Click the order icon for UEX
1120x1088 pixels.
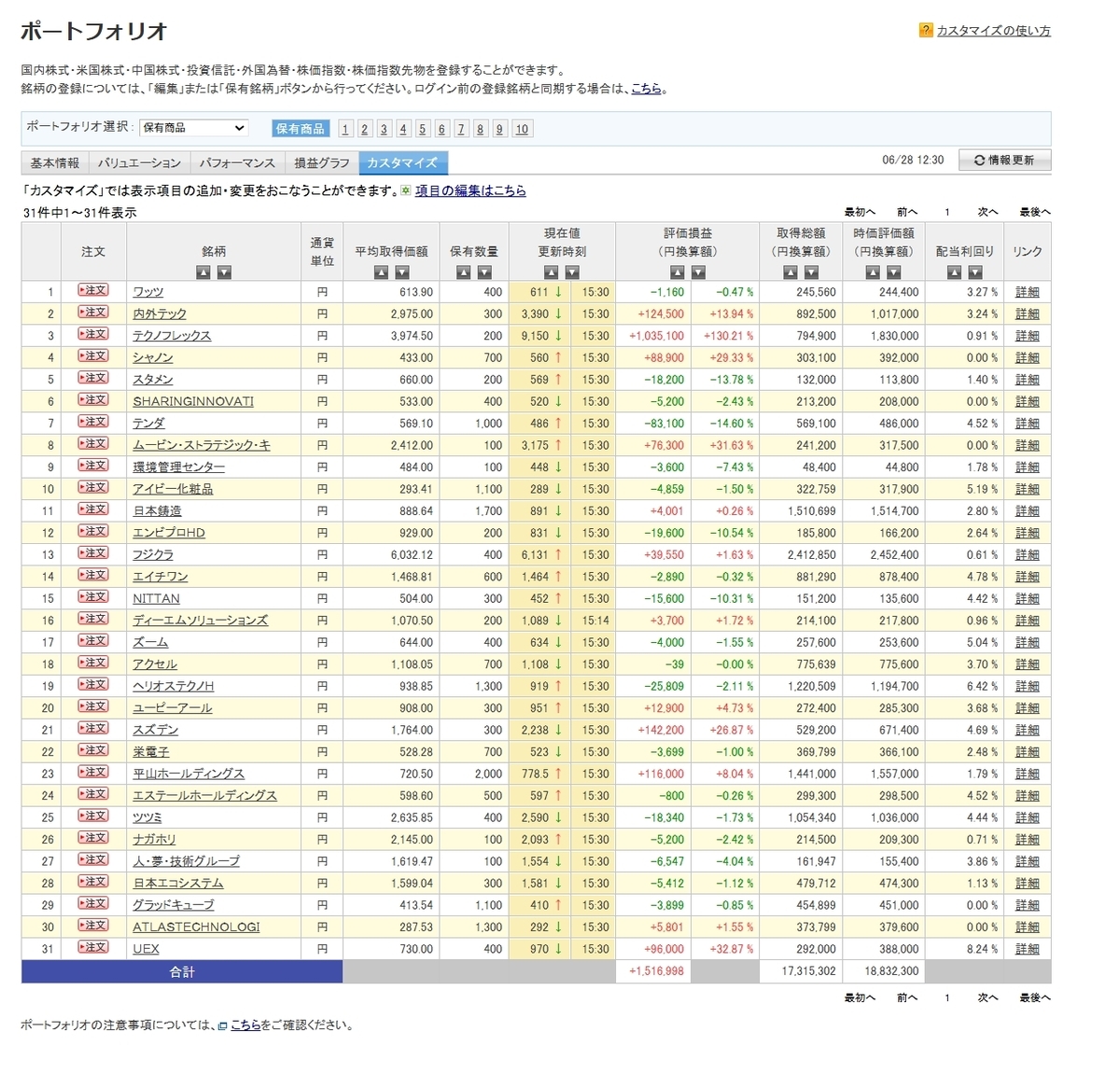(93, 948)
